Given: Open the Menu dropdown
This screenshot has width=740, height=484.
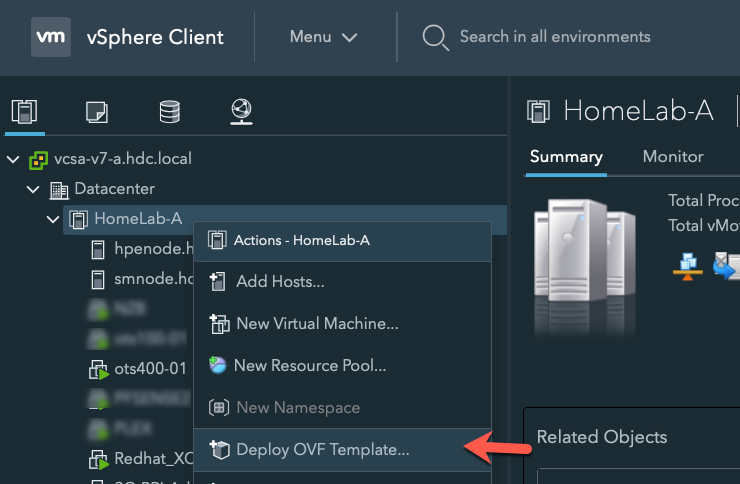Looking at the screenshot, I should tap(323, 37).
